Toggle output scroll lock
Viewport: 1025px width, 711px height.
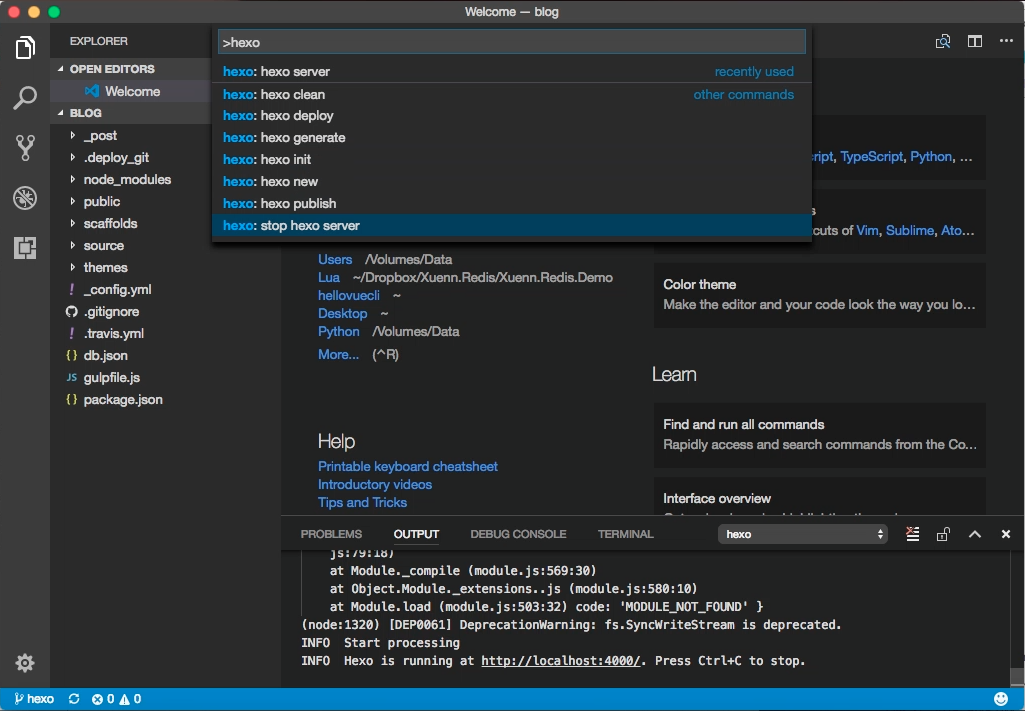(x=943, y=534)
